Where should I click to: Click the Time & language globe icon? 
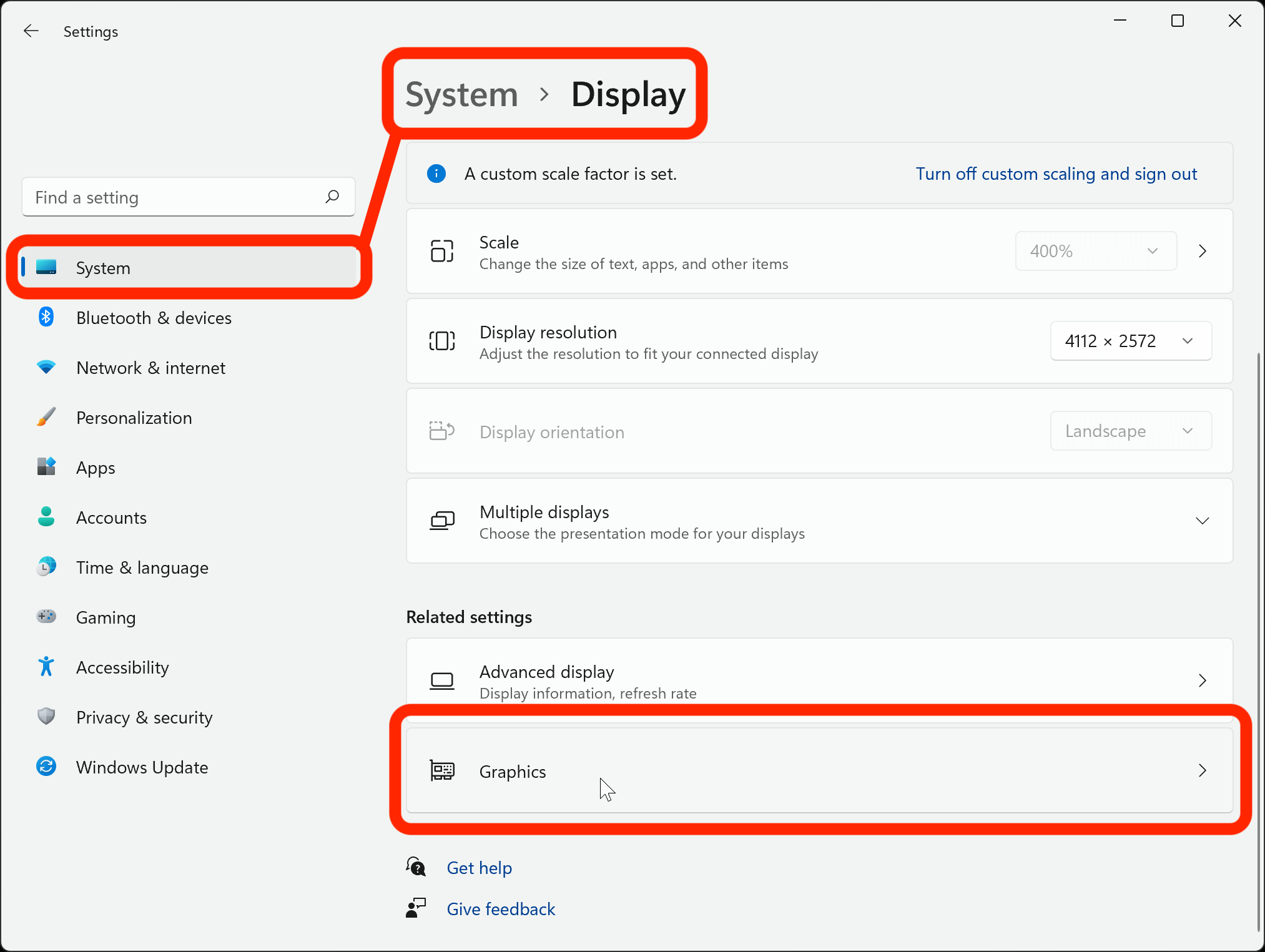(x=46, y=566)
